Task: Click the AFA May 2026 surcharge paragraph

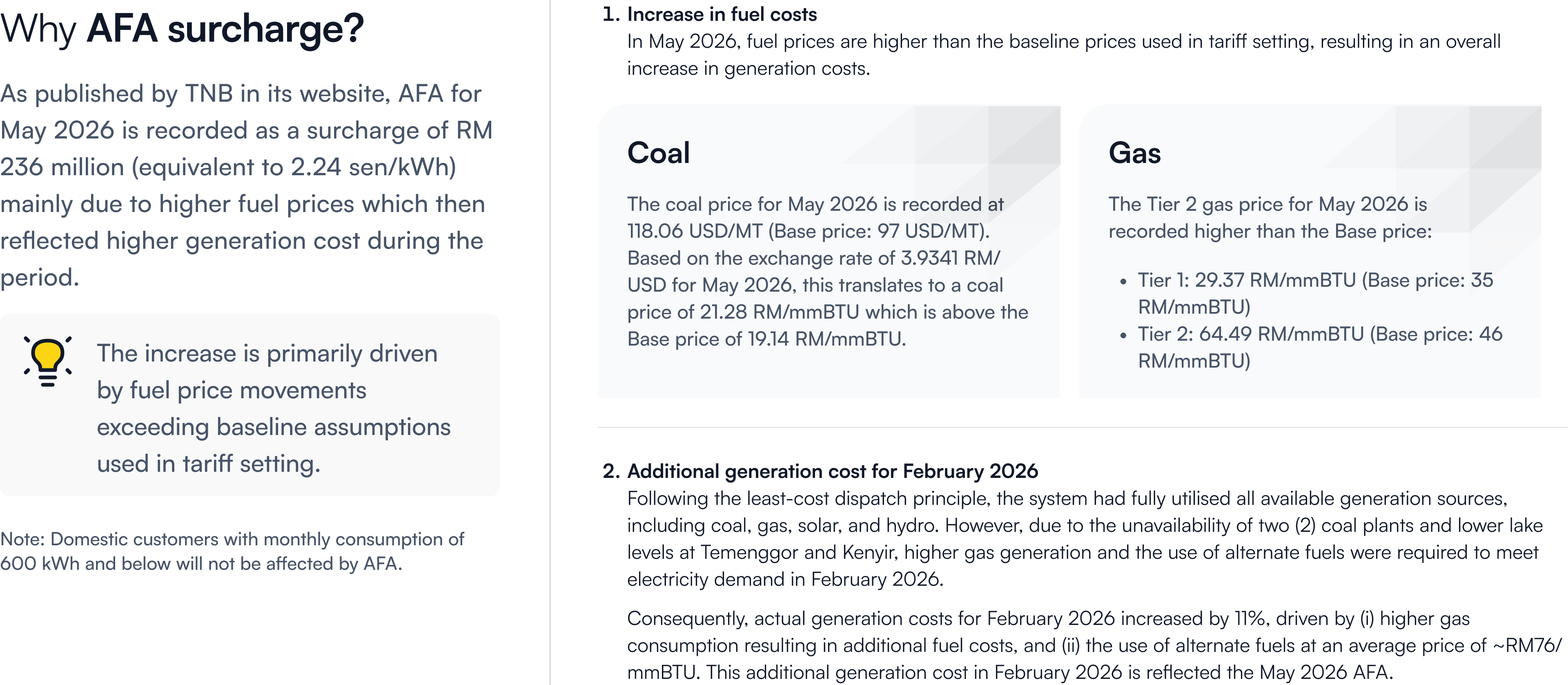Action: pyautogui.click(x=247, y=185)
